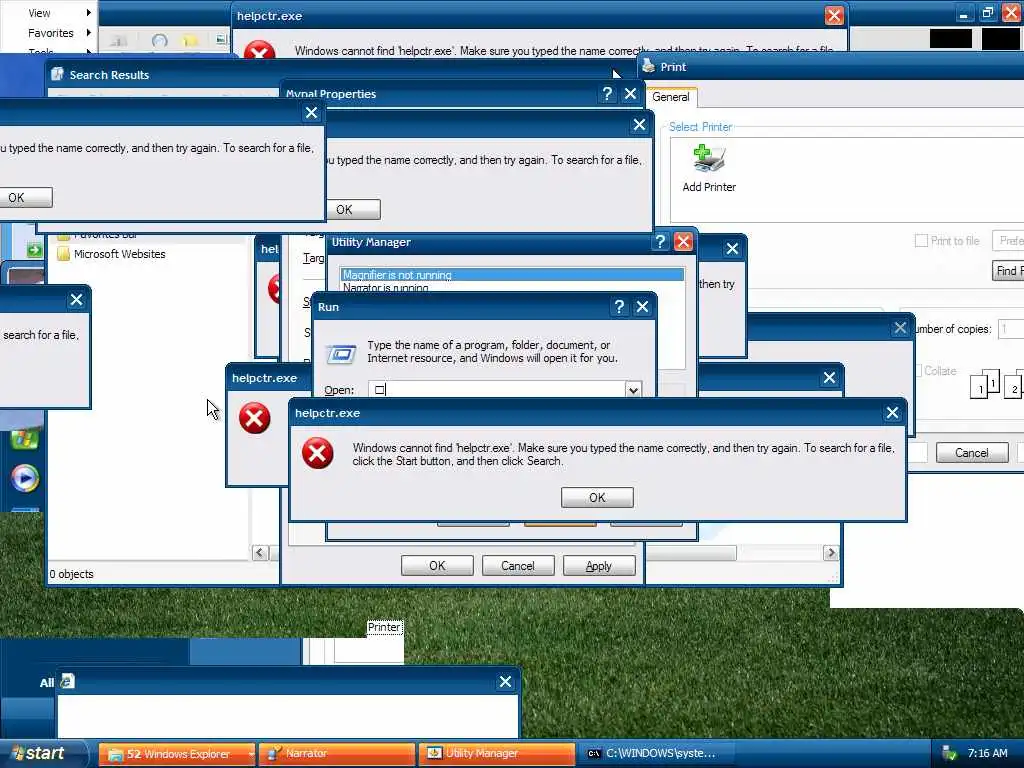This screenshot has width=1024, height=768.
Task: Click Apply in Mypal Properties dialog
Action: click(x=599, y=566)
